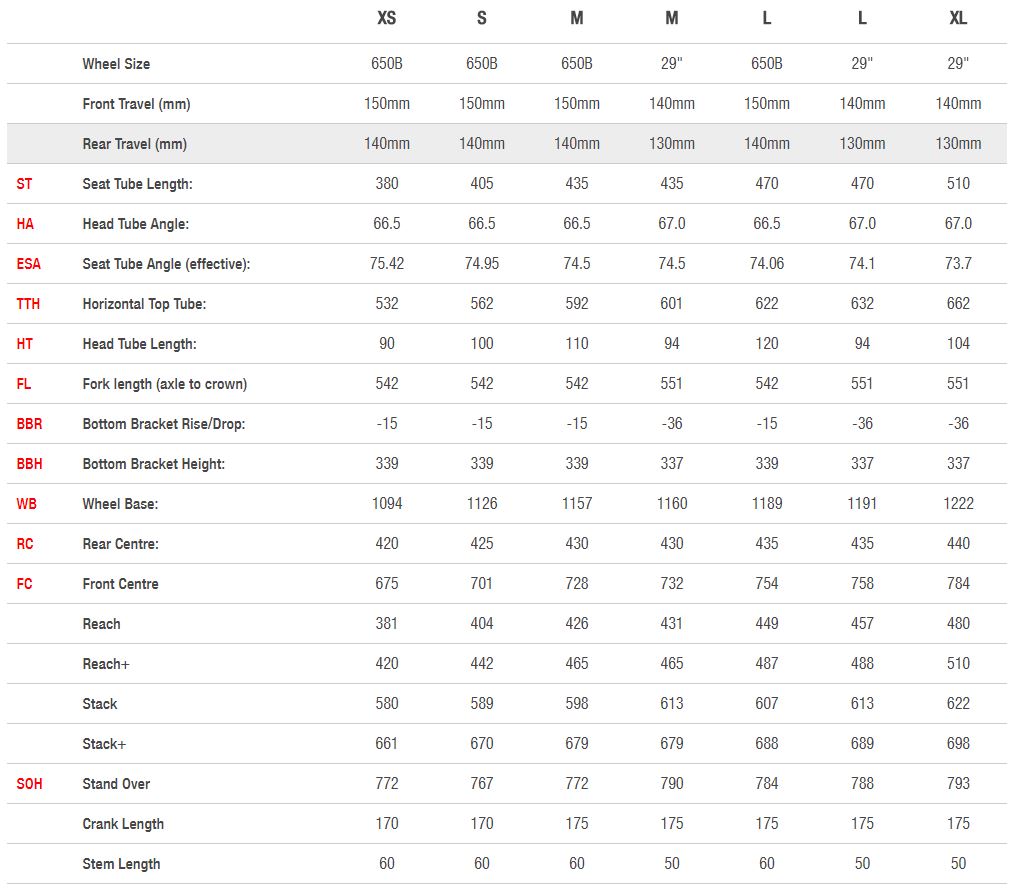This screenshot has width=1013, height=888.
Task: Click the S size column header
Action: (482, 18)
